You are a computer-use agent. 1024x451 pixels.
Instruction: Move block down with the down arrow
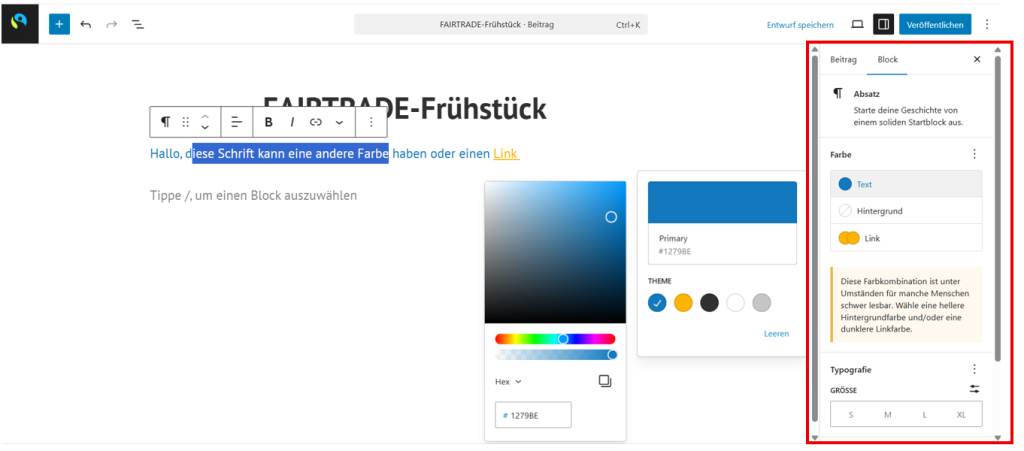[x=205, y=128]
